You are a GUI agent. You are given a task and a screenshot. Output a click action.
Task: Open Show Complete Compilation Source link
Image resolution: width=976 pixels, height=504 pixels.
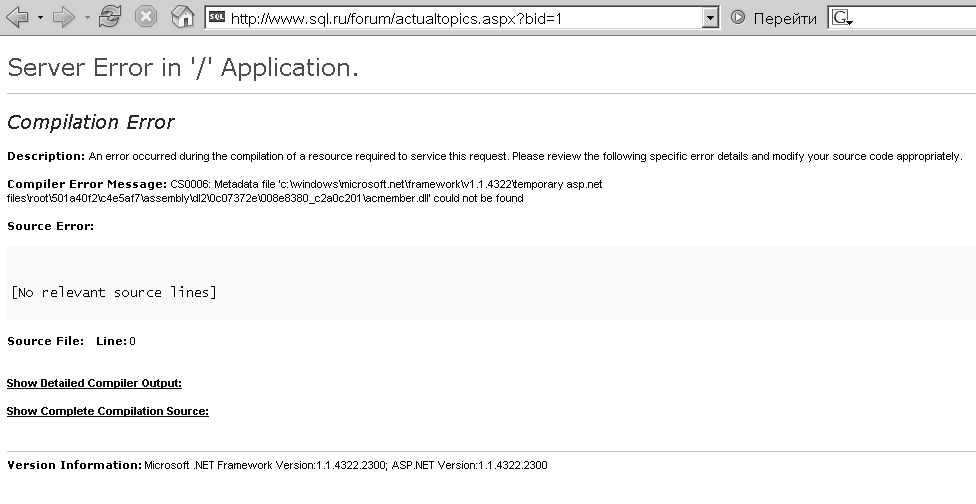coord(107,411)
